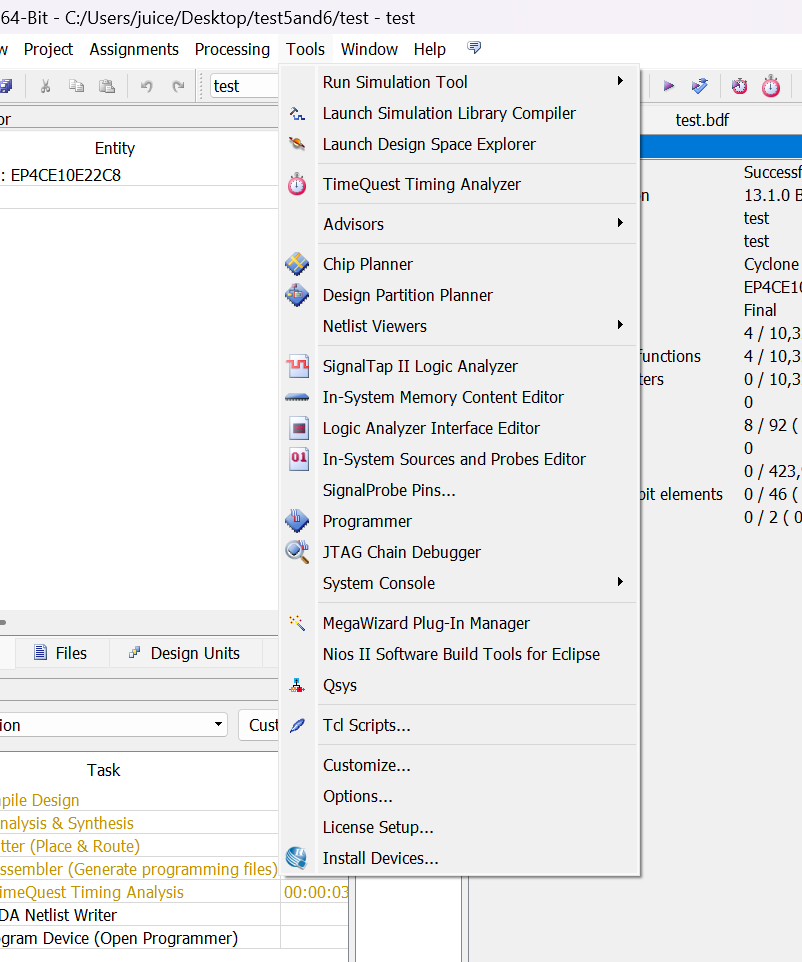Expand the Netlist Viewers submenu
802x962 pixels.
(x=620, y=325)
